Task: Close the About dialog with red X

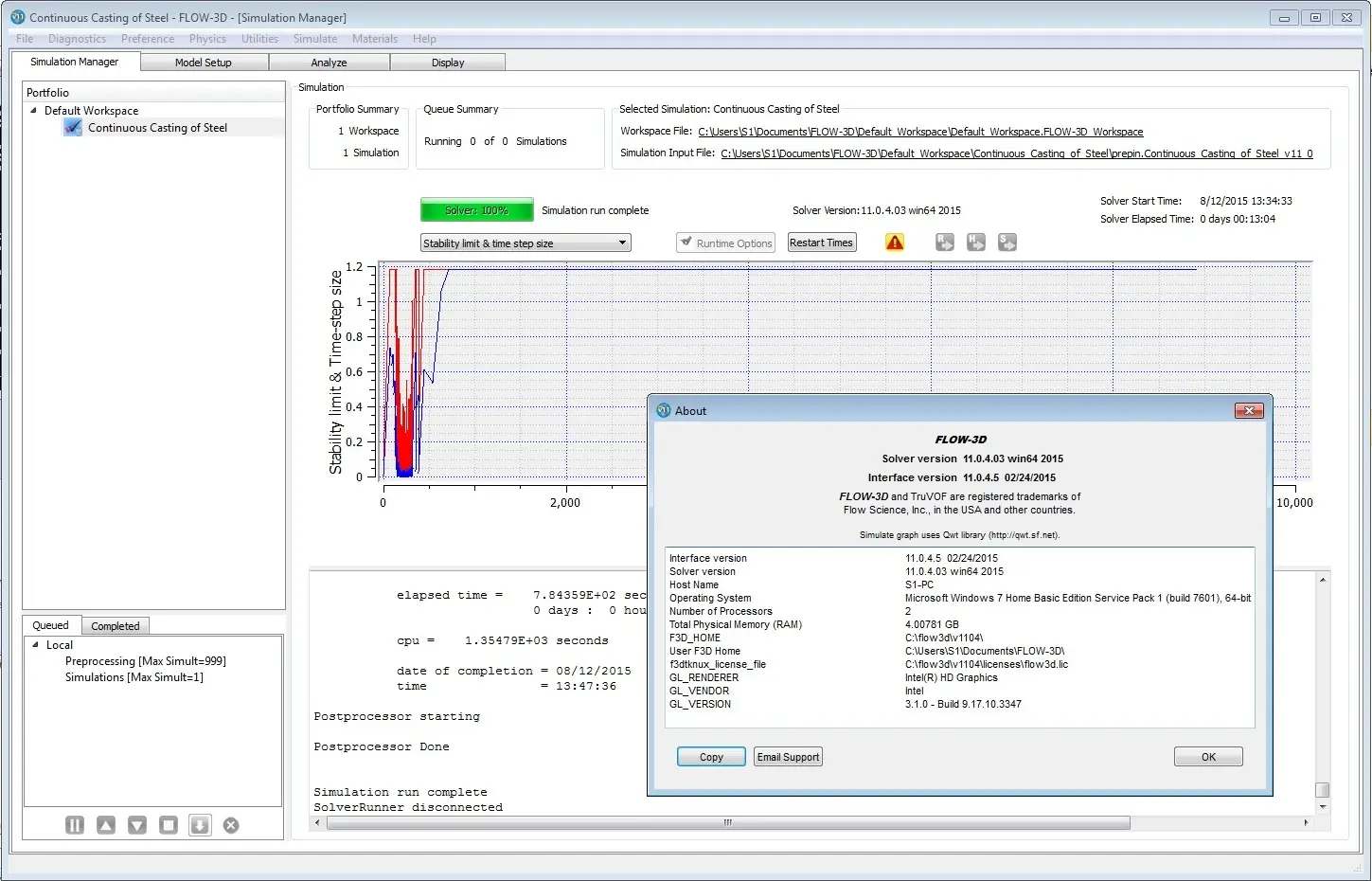Action: tap(1249, 410)
